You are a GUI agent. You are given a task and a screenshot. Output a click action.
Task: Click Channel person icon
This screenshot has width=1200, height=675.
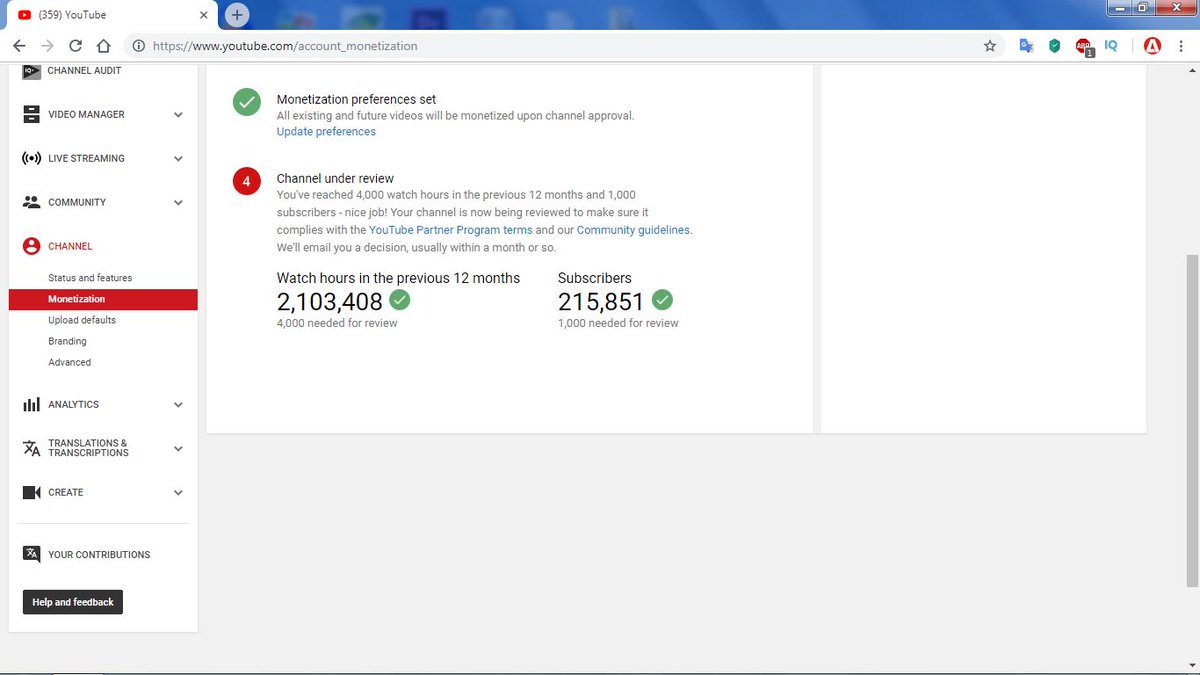31,246
